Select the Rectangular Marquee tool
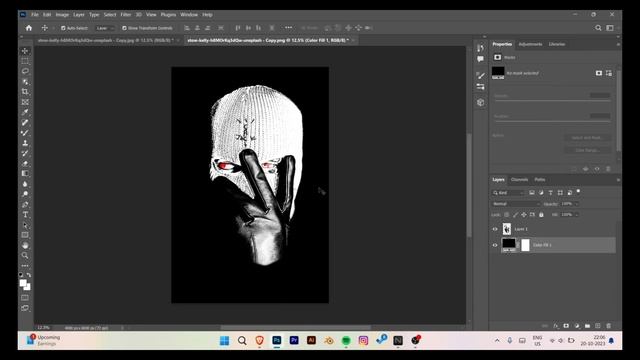This screenshot has height=360, width=640. (x=25, y=61)
